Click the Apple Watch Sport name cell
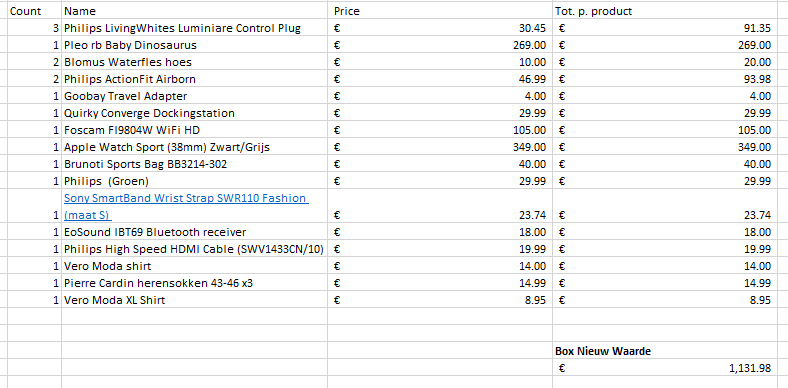 pyautogui.click(x=194, y=147)
